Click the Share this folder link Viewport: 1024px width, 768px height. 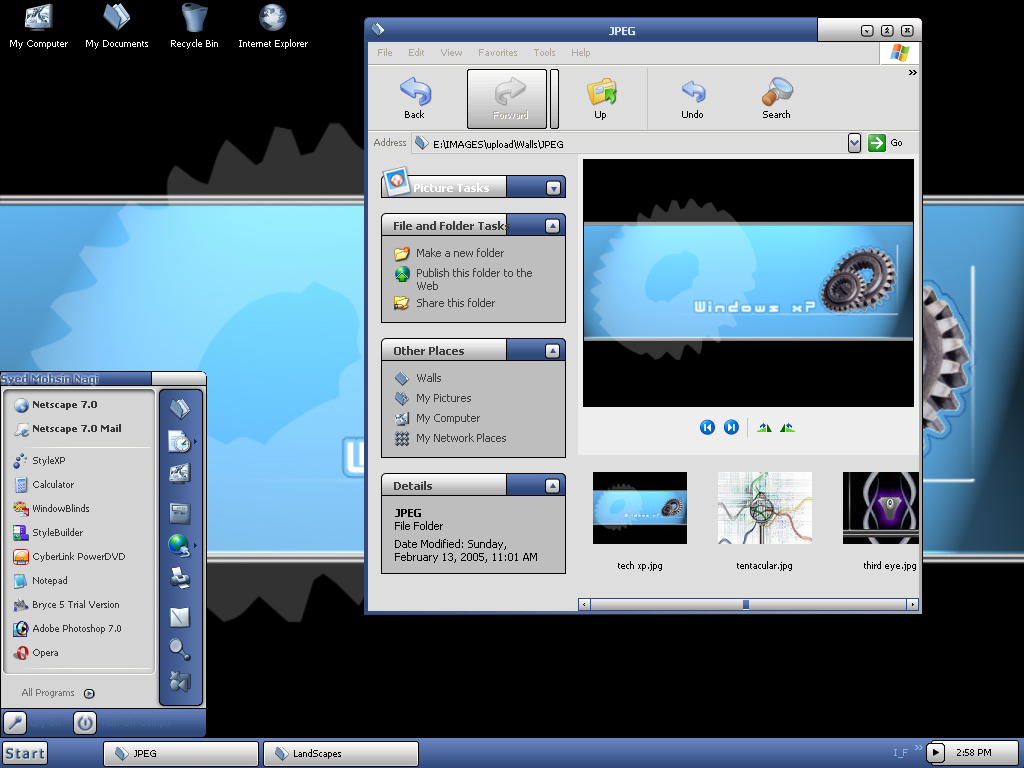[x=455, y=303]
